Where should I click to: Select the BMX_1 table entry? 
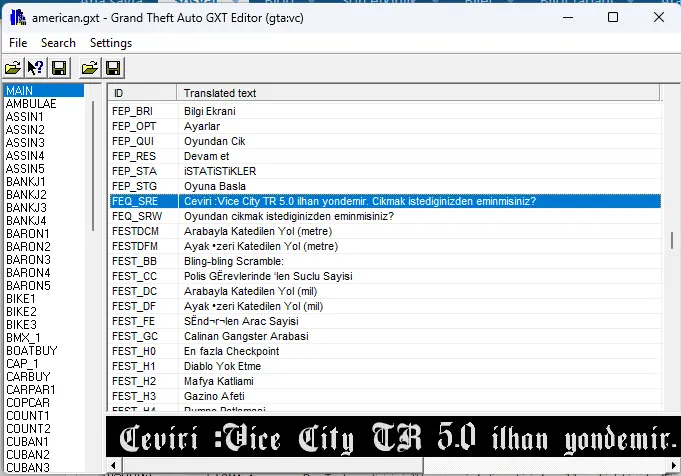coord(23,337)
